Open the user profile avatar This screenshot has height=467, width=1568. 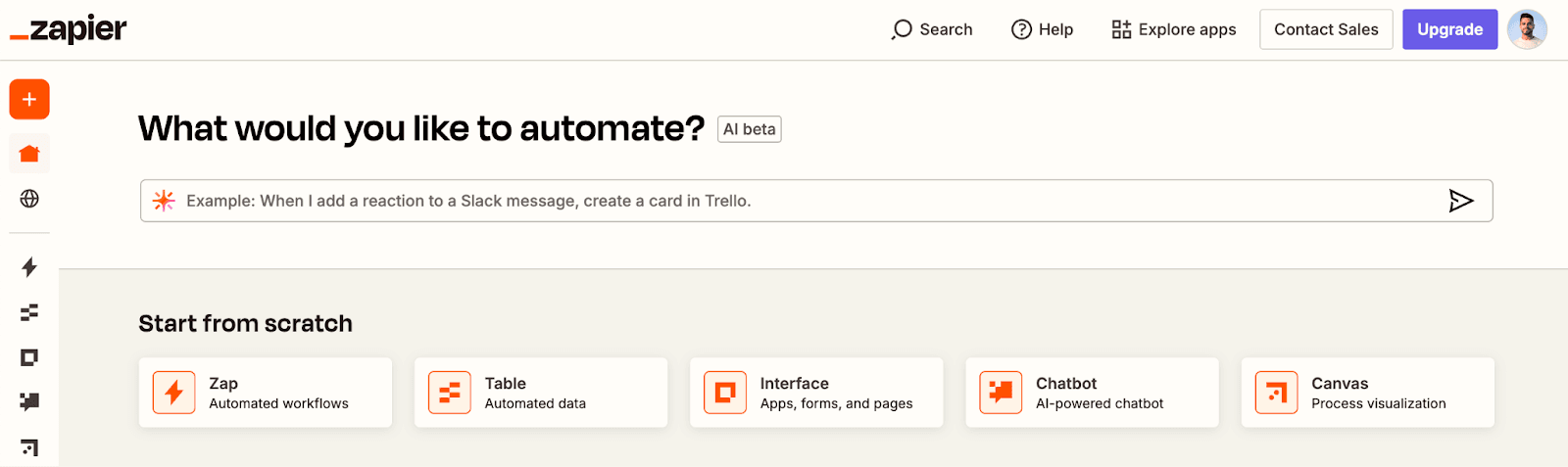tap(1527, 29)
